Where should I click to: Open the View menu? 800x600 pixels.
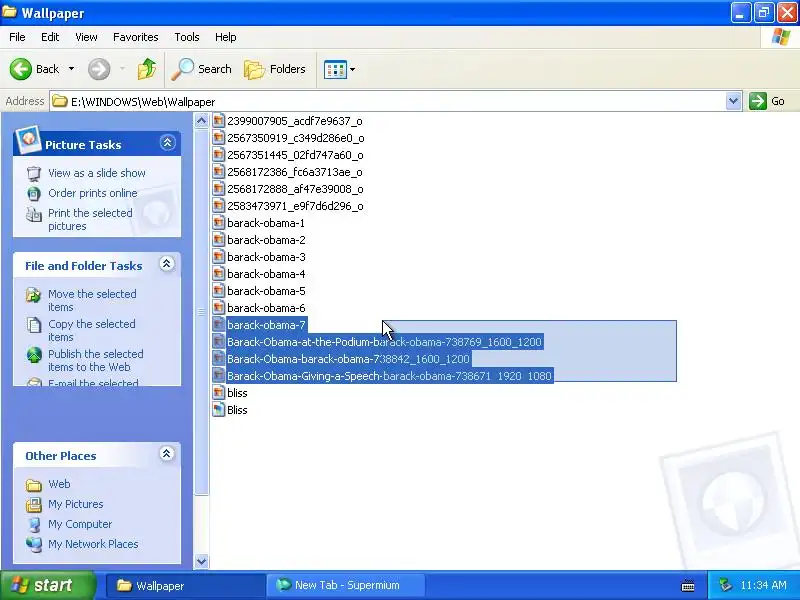[x=86, y=37]
